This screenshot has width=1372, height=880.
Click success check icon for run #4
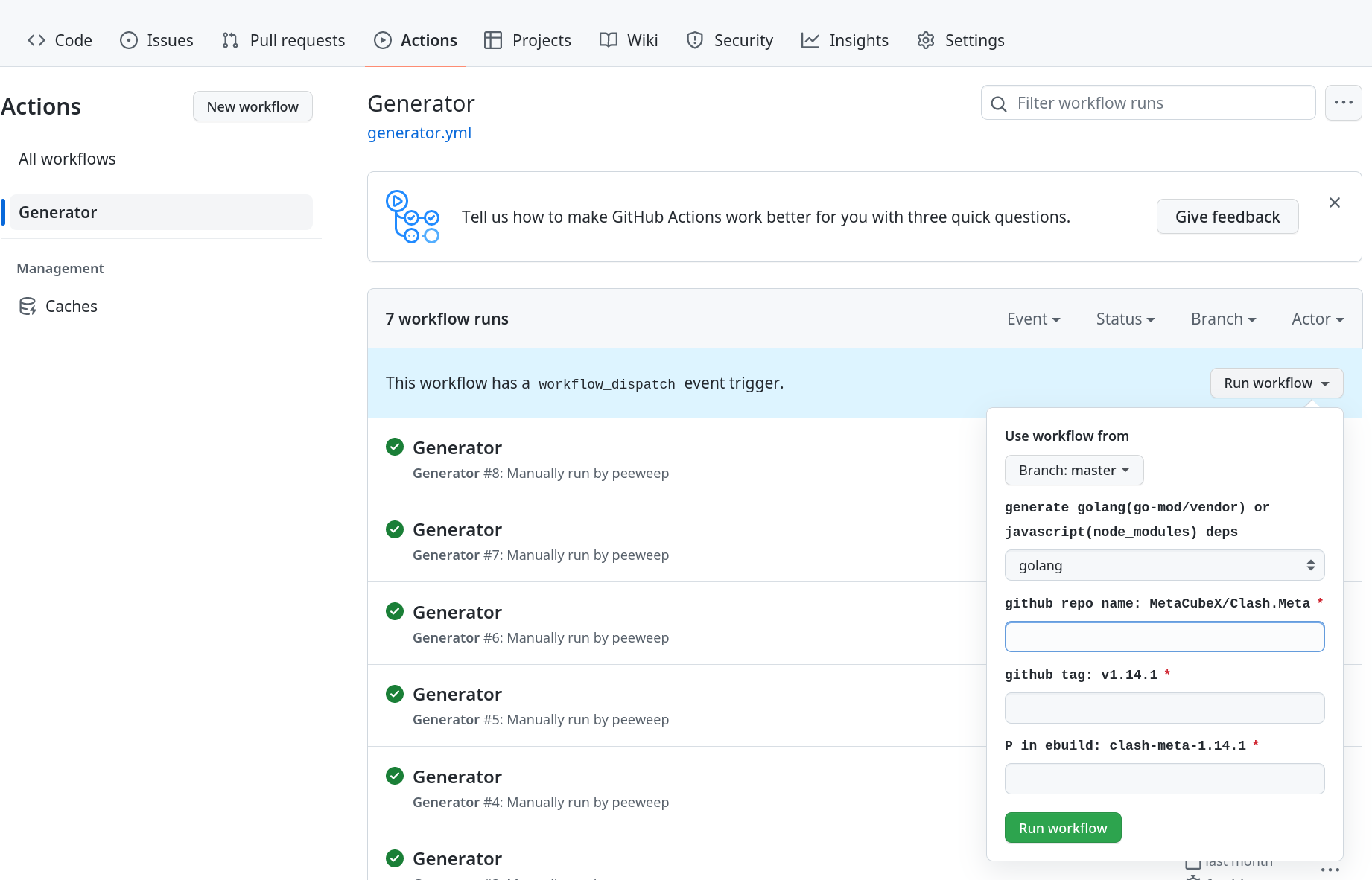[395, 776]
